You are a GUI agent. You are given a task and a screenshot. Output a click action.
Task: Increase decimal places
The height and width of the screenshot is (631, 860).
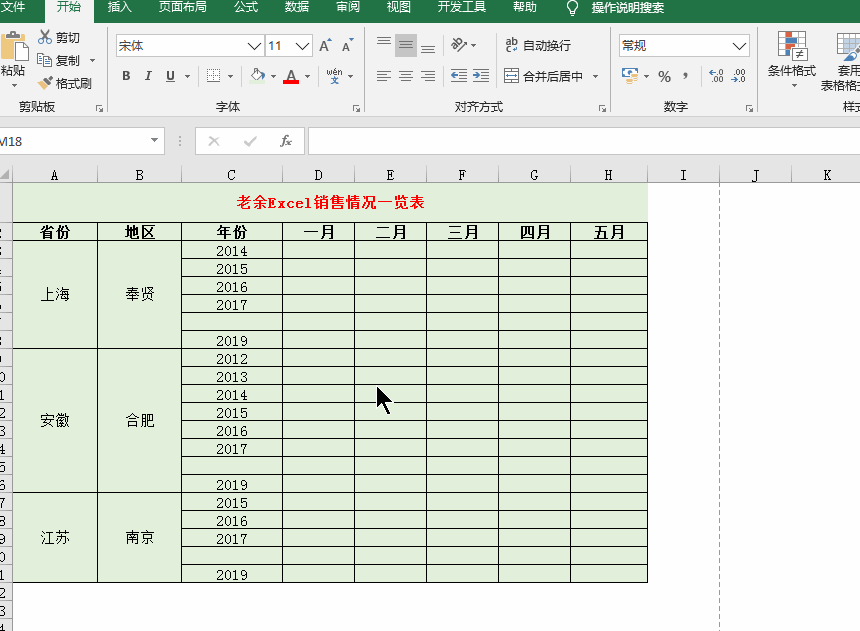point(716,76)
